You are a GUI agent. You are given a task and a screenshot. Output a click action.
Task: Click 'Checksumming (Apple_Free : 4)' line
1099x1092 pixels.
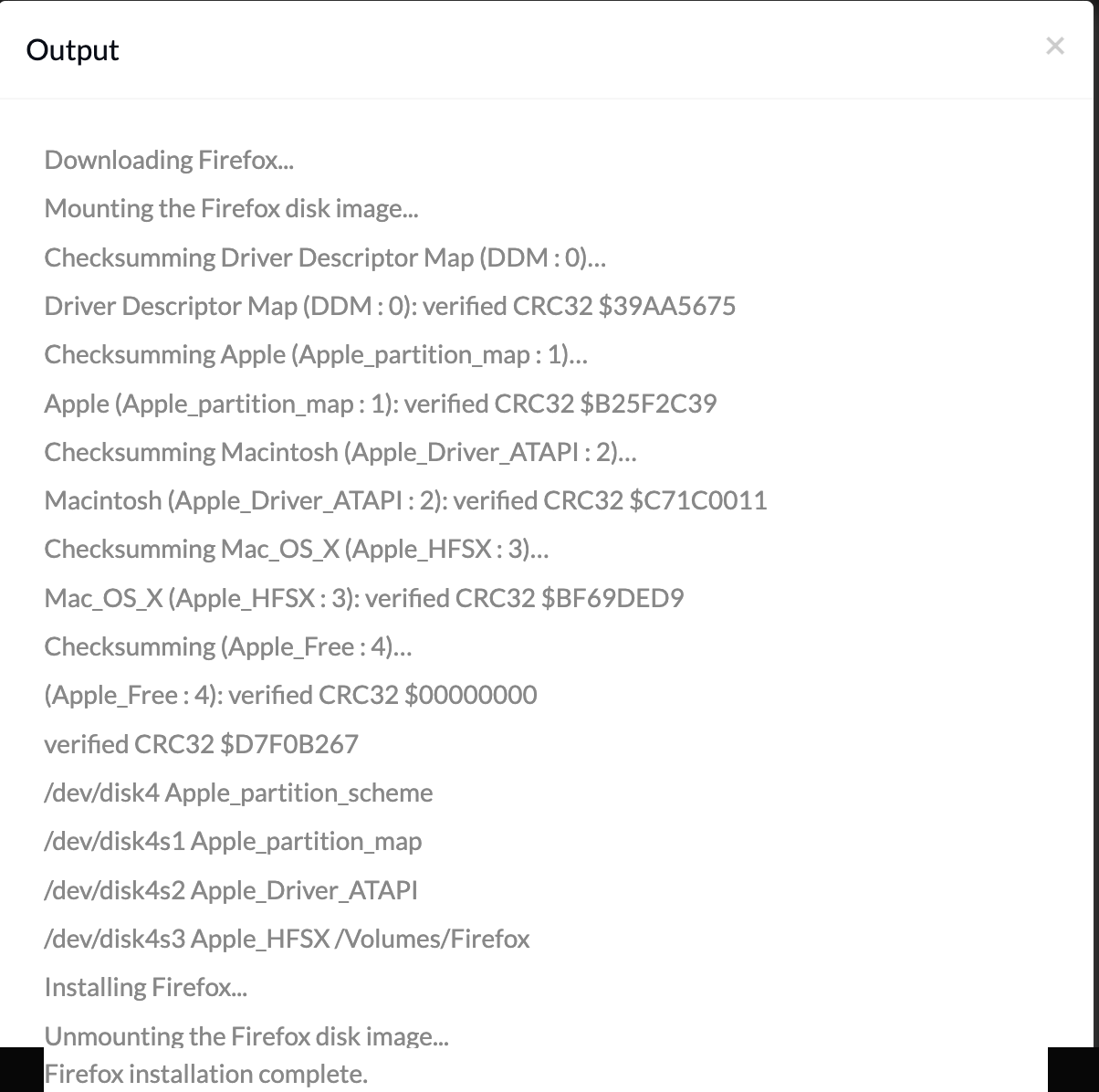click(228, 646)
